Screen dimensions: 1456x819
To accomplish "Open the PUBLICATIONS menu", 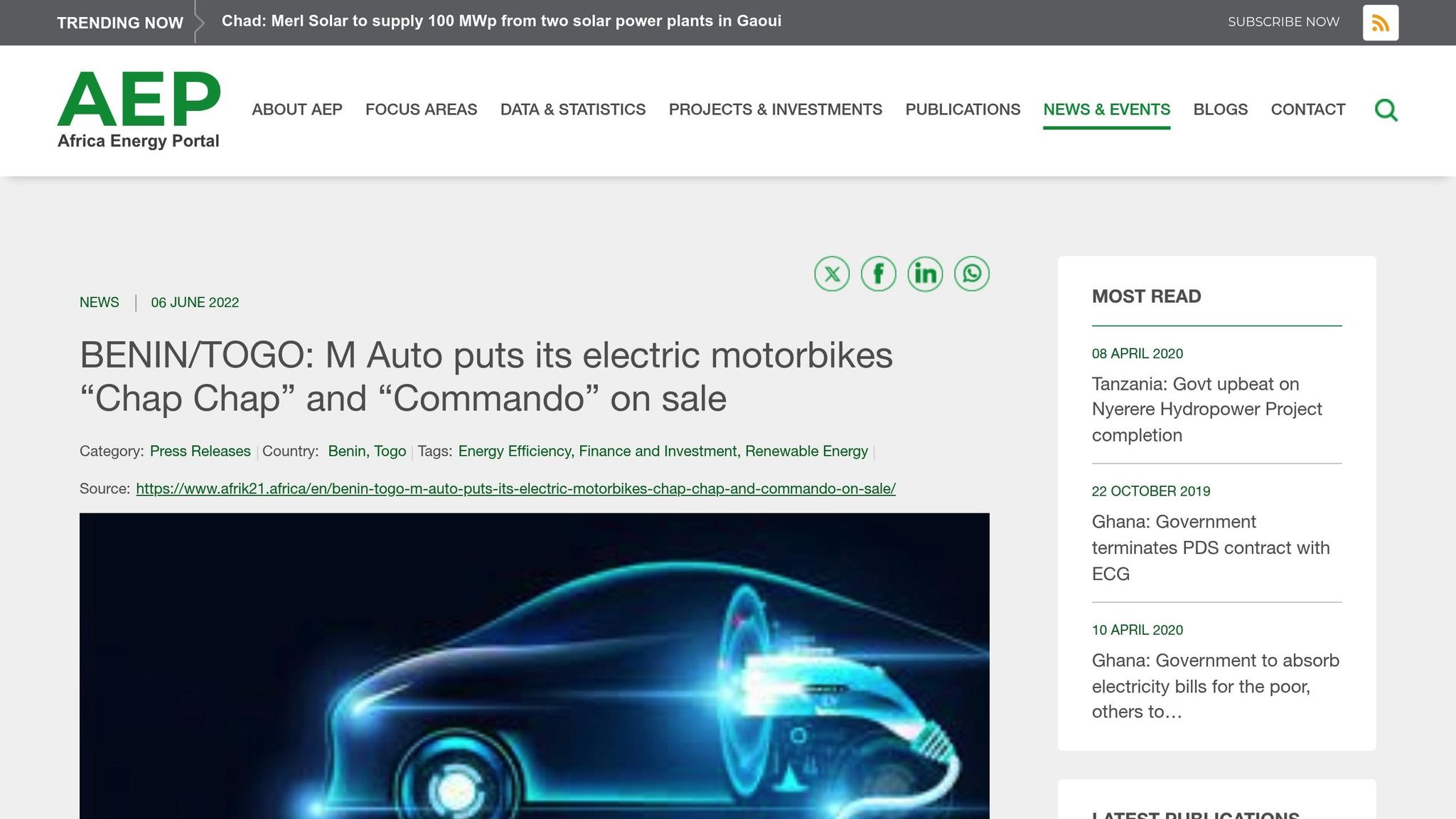I will (962, 109).
